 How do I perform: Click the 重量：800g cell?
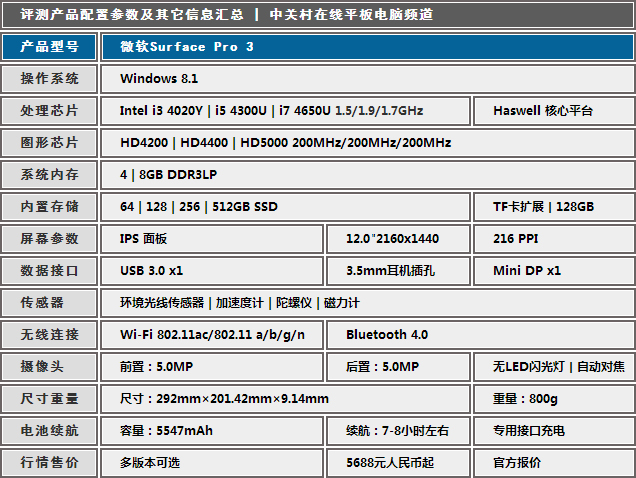(x=554, y=399)
